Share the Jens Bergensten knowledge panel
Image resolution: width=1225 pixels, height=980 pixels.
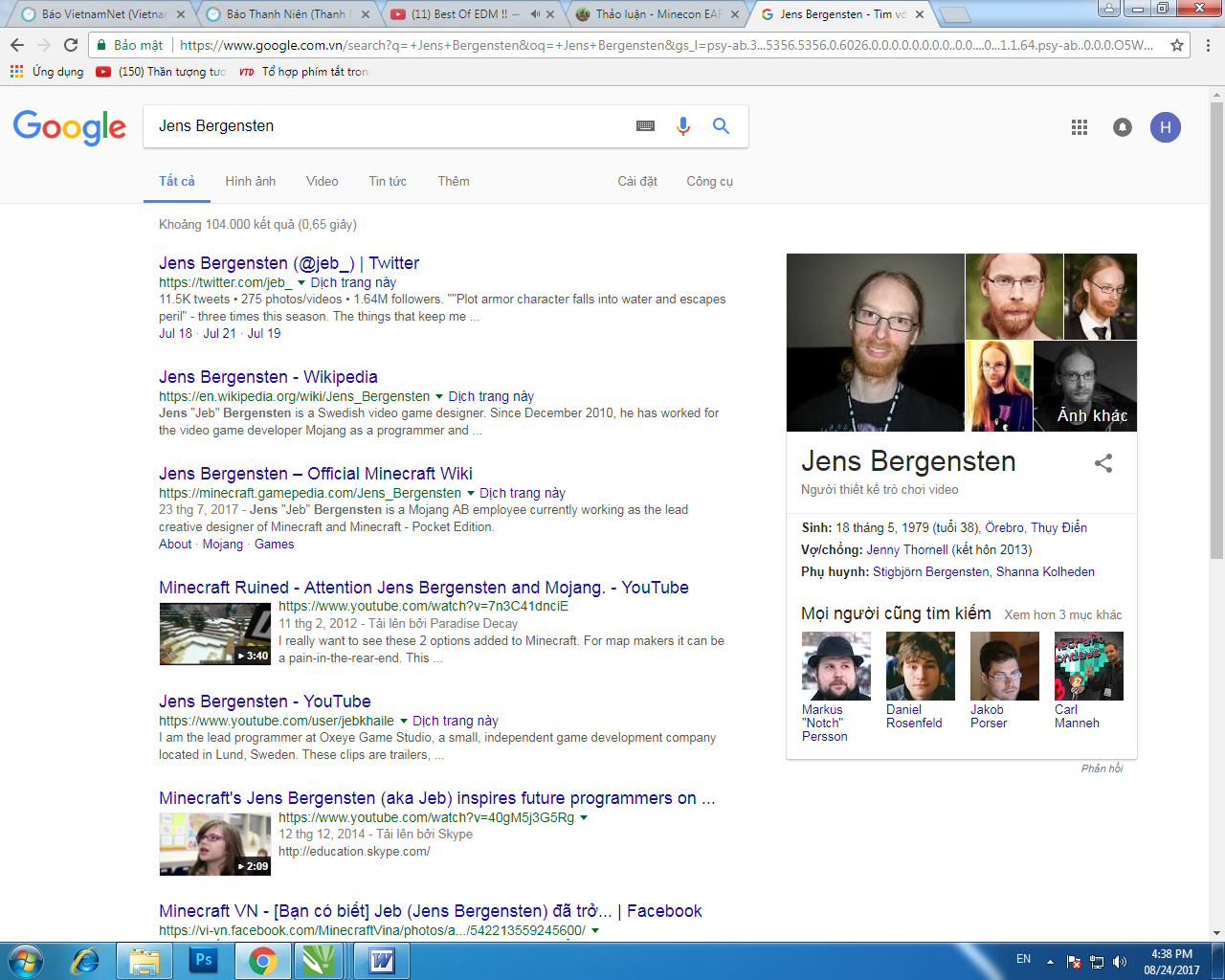point(1103,463)
